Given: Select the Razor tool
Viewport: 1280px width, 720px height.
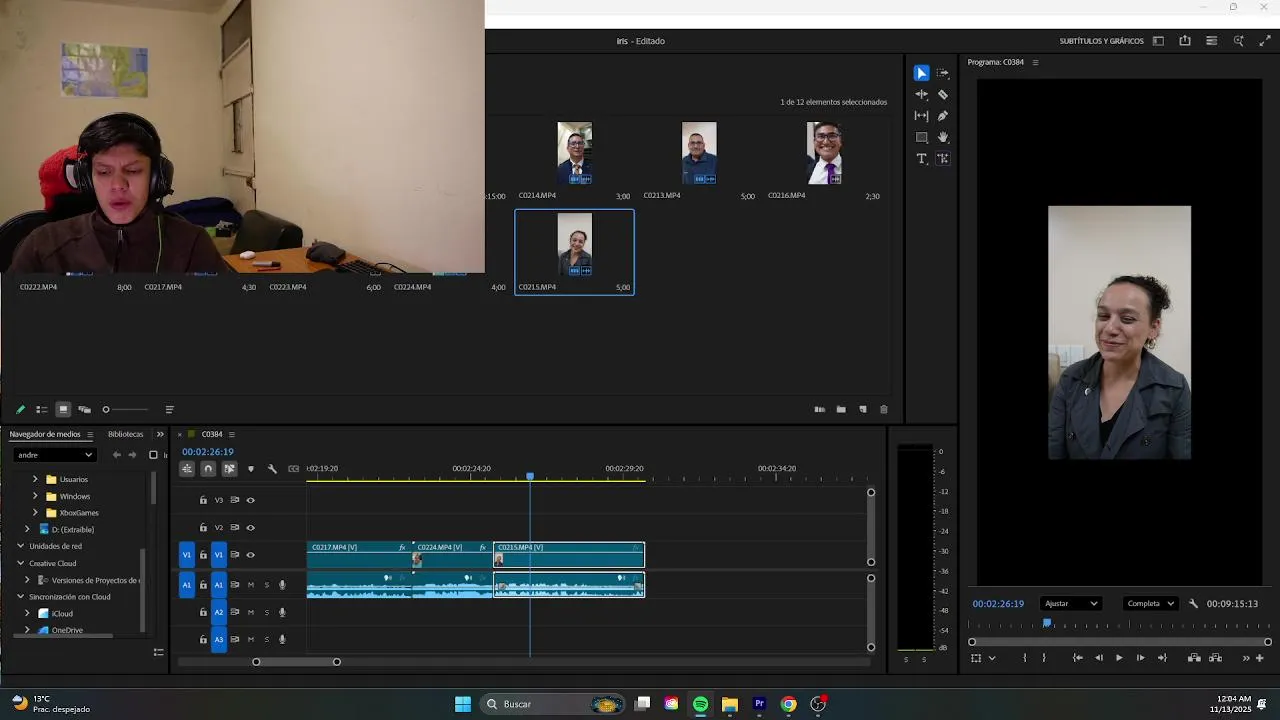Looking at the screenshot, I should (x=943, y=94).
